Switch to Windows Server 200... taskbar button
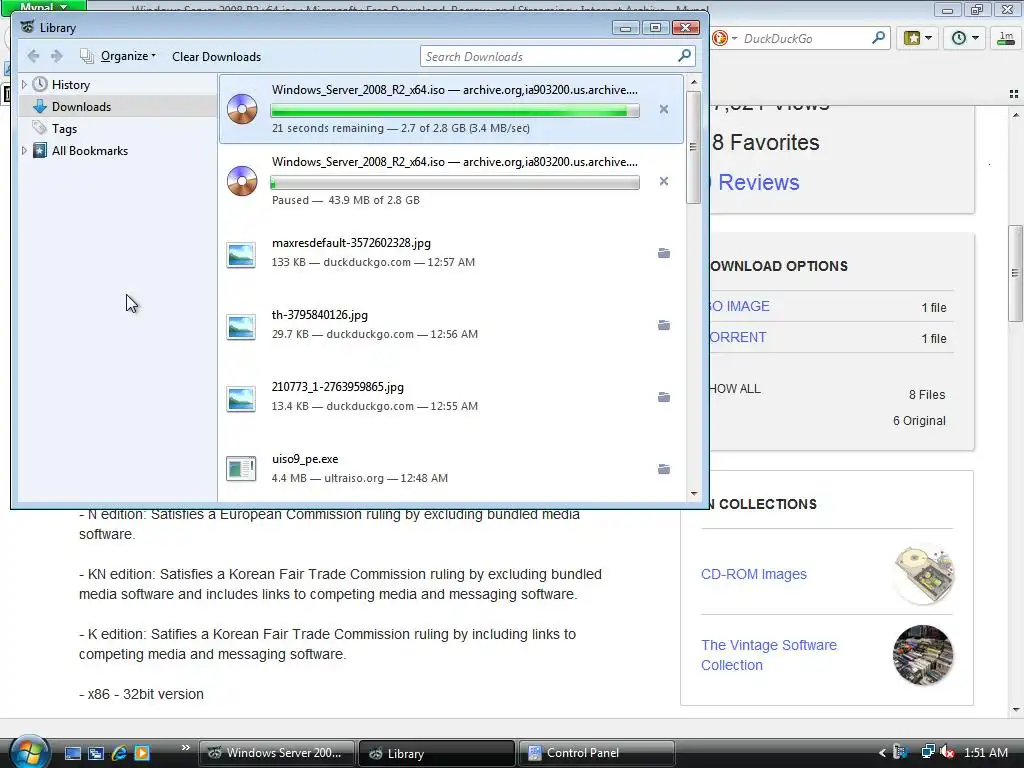Image resolution: width=1024 pixels, height=768 pixels. click(277, 753)
